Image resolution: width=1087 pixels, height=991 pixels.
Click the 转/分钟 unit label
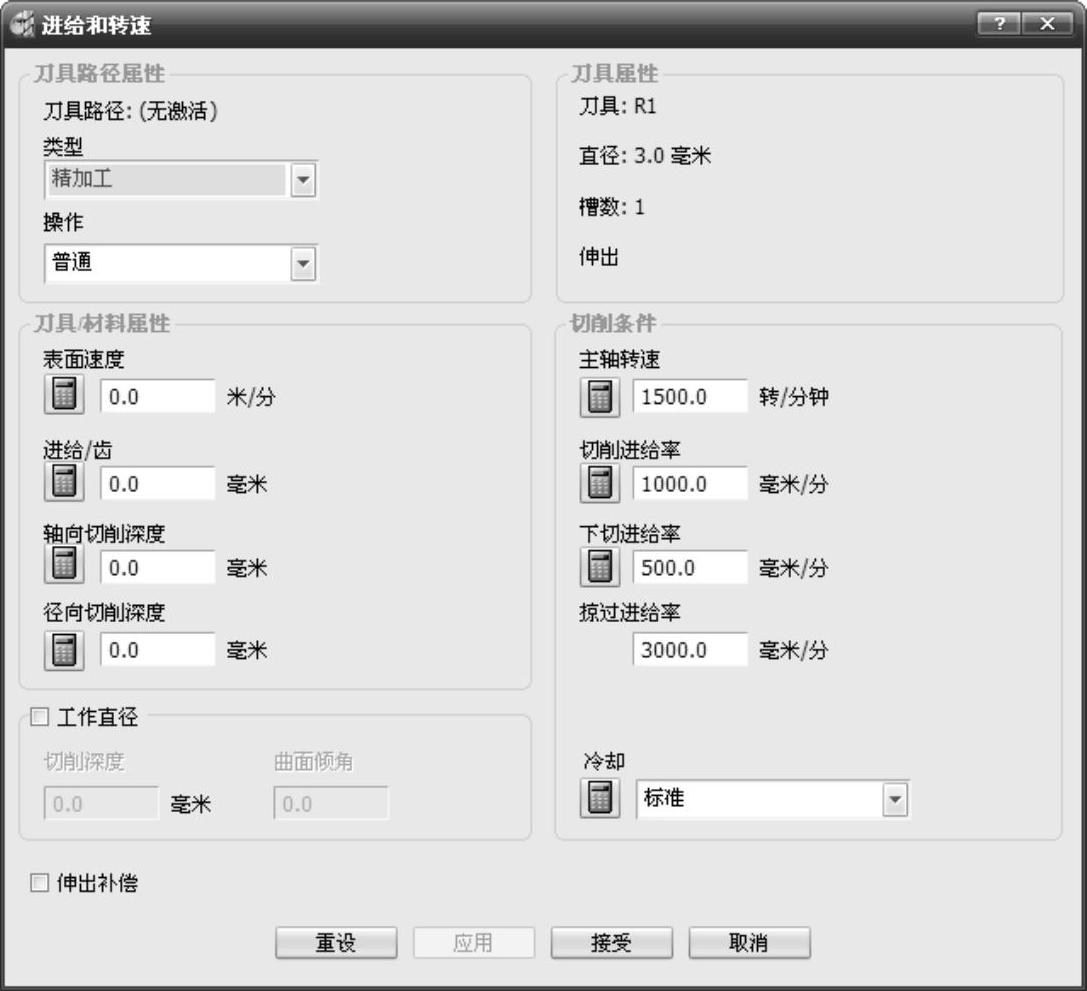[794, 397]
